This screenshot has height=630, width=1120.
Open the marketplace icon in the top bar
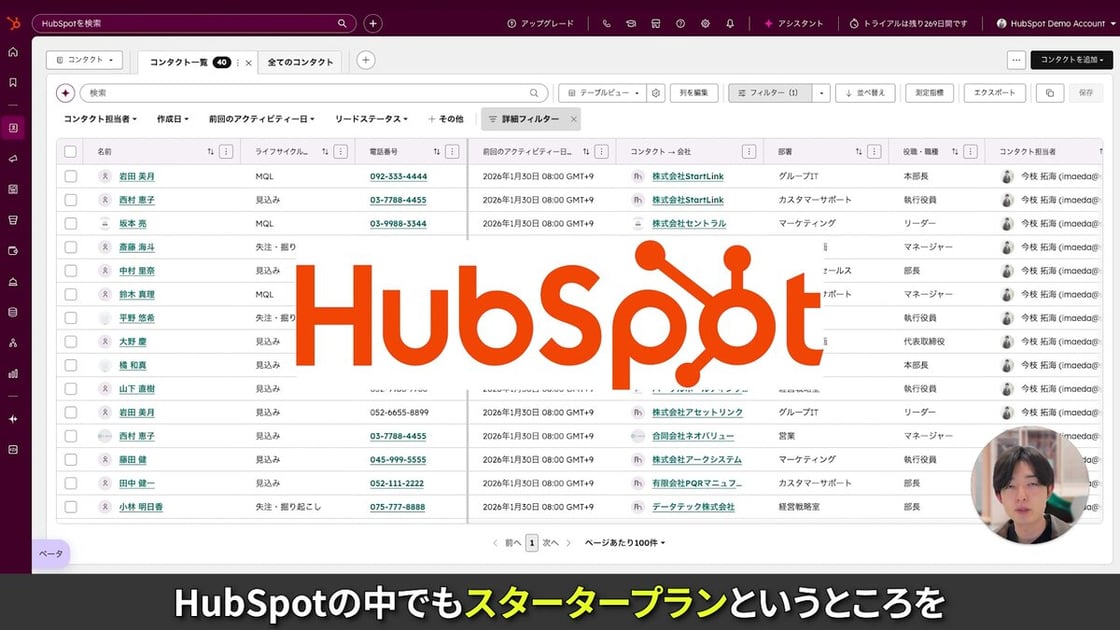[655, 22]
